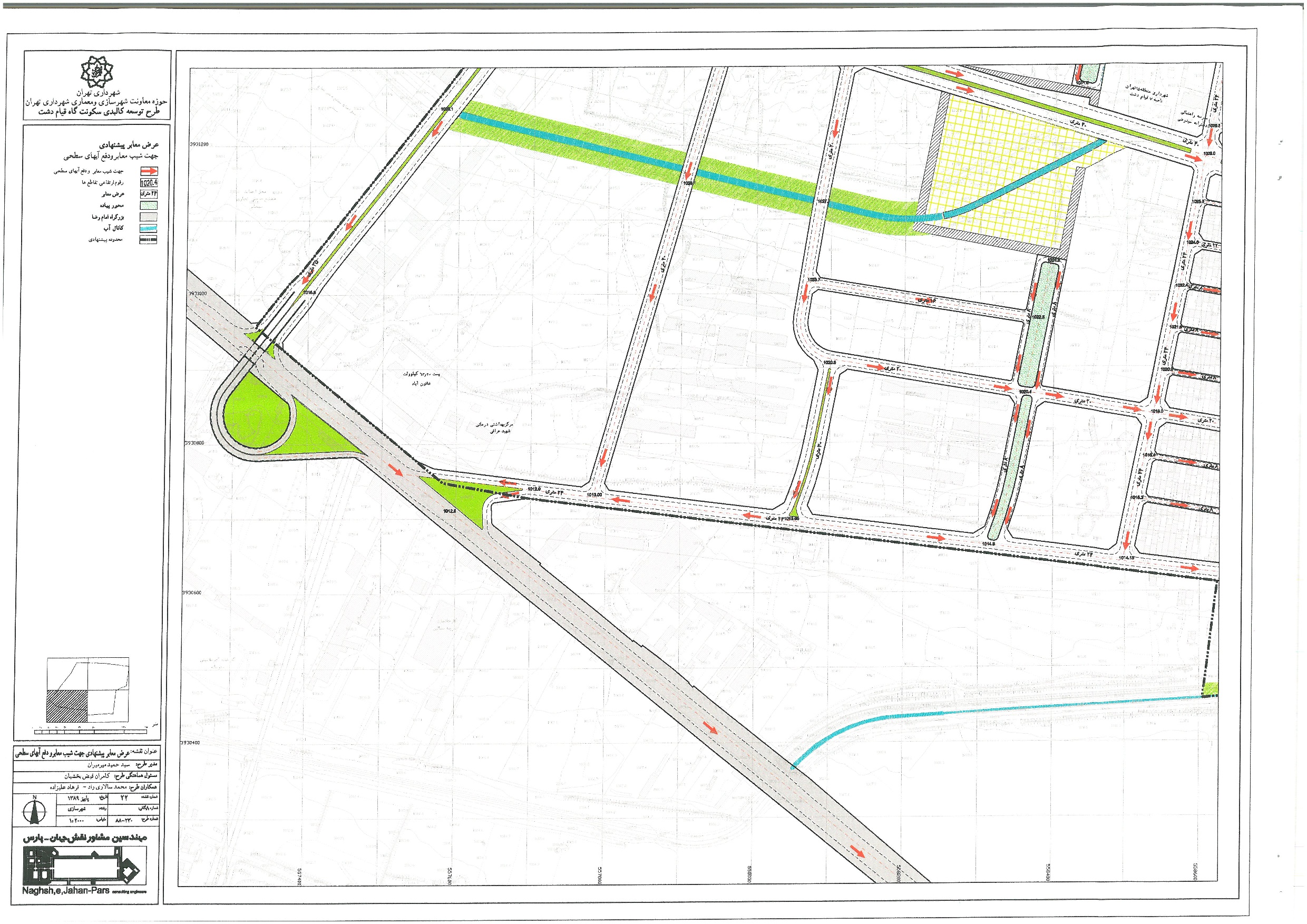The image size is (1307, 924).
Task: Click the 1020.4 elevation legend box
Action: pyautogui.click(x=149, y=183)
